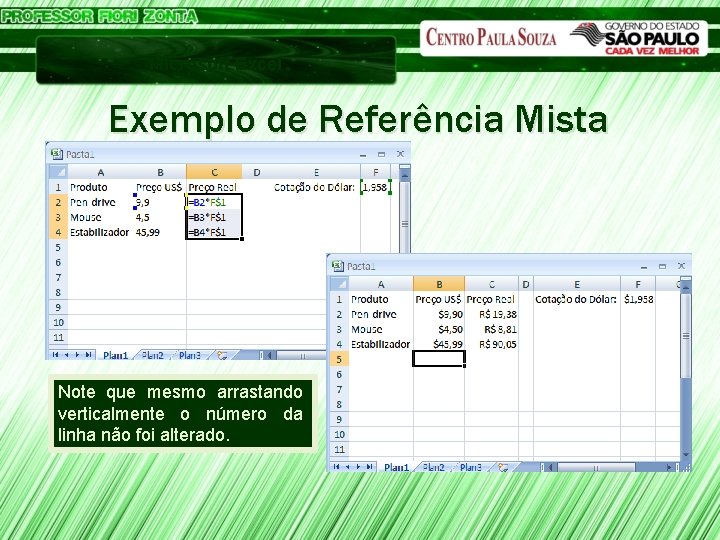Screen dimensions: 720x540
Task: Click Mouse cell in results window
Action: tap(381, 329)
